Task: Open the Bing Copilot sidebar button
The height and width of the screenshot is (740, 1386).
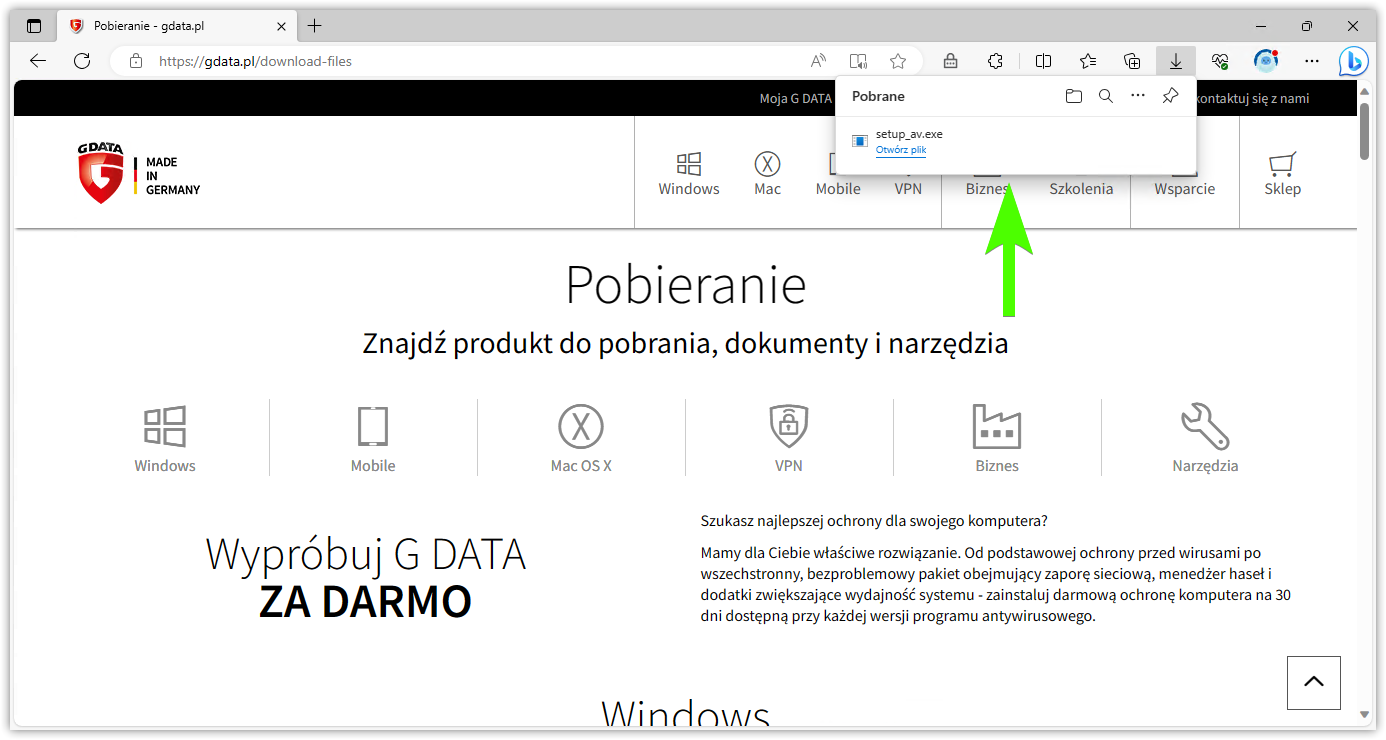Action: coord(1354,61)
